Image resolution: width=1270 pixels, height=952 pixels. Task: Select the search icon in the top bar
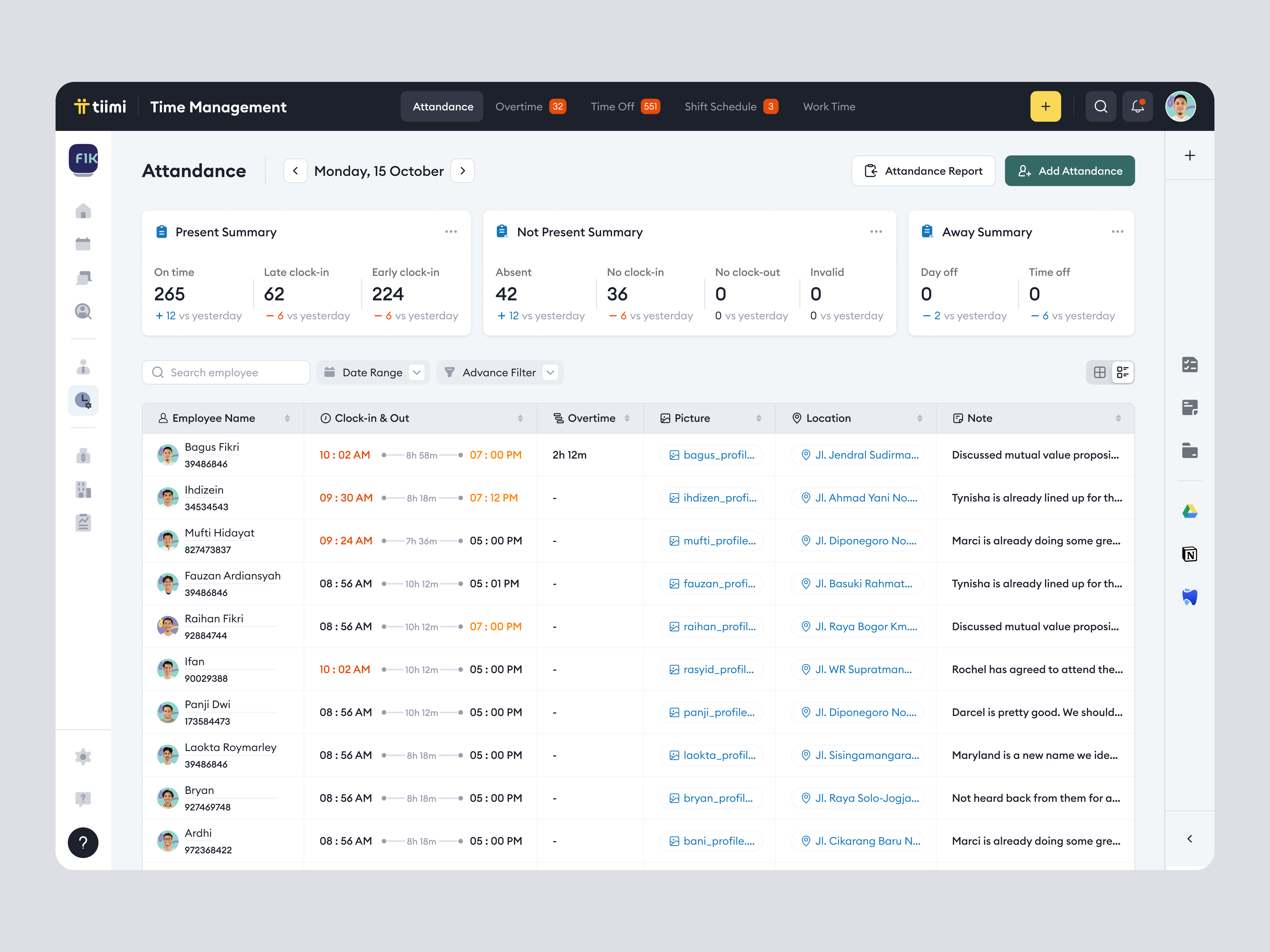point(1101,106)
